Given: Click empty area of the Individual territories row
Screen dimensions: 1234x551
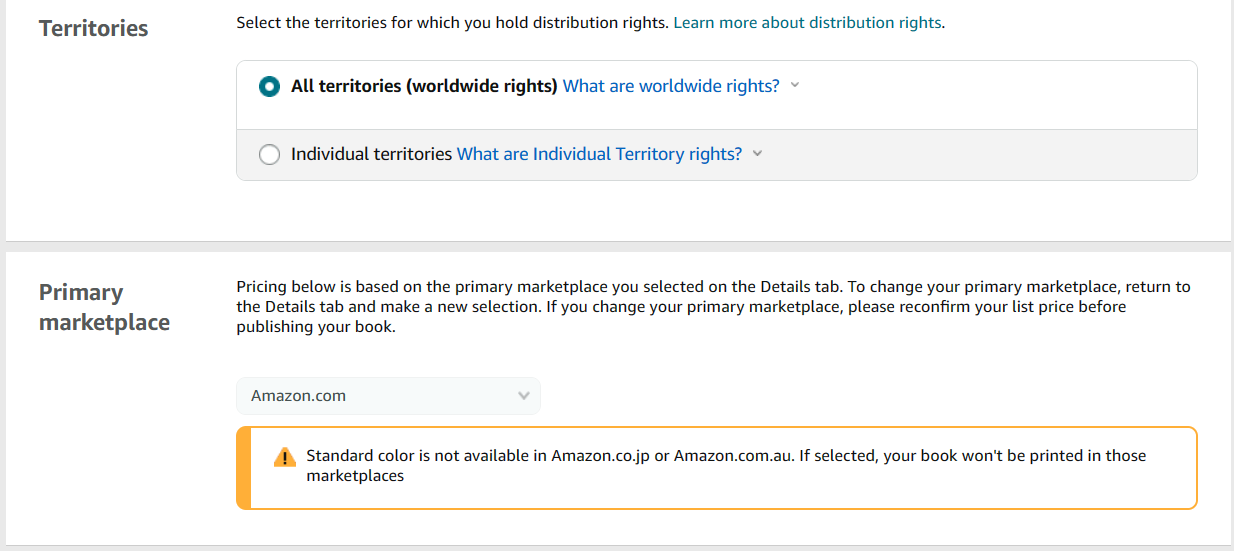Looking at the screenshot, I should pos(980,155).
